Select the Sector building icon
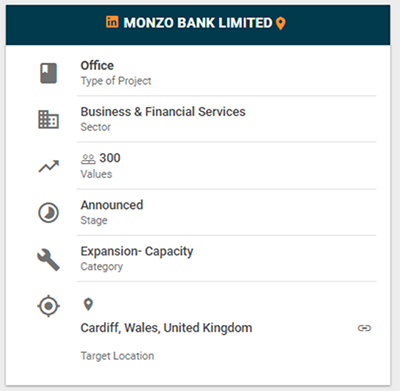 (x=49, y=119)
